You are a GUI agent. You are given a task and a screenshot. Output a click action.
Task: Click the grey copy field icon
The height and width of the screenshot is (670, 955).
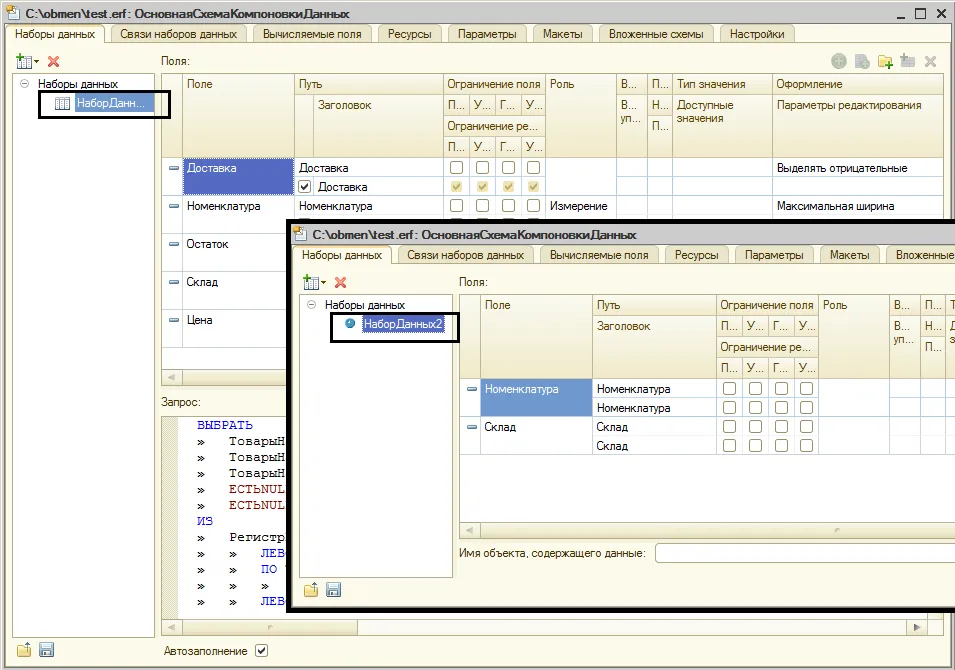[x=862, y=61]
